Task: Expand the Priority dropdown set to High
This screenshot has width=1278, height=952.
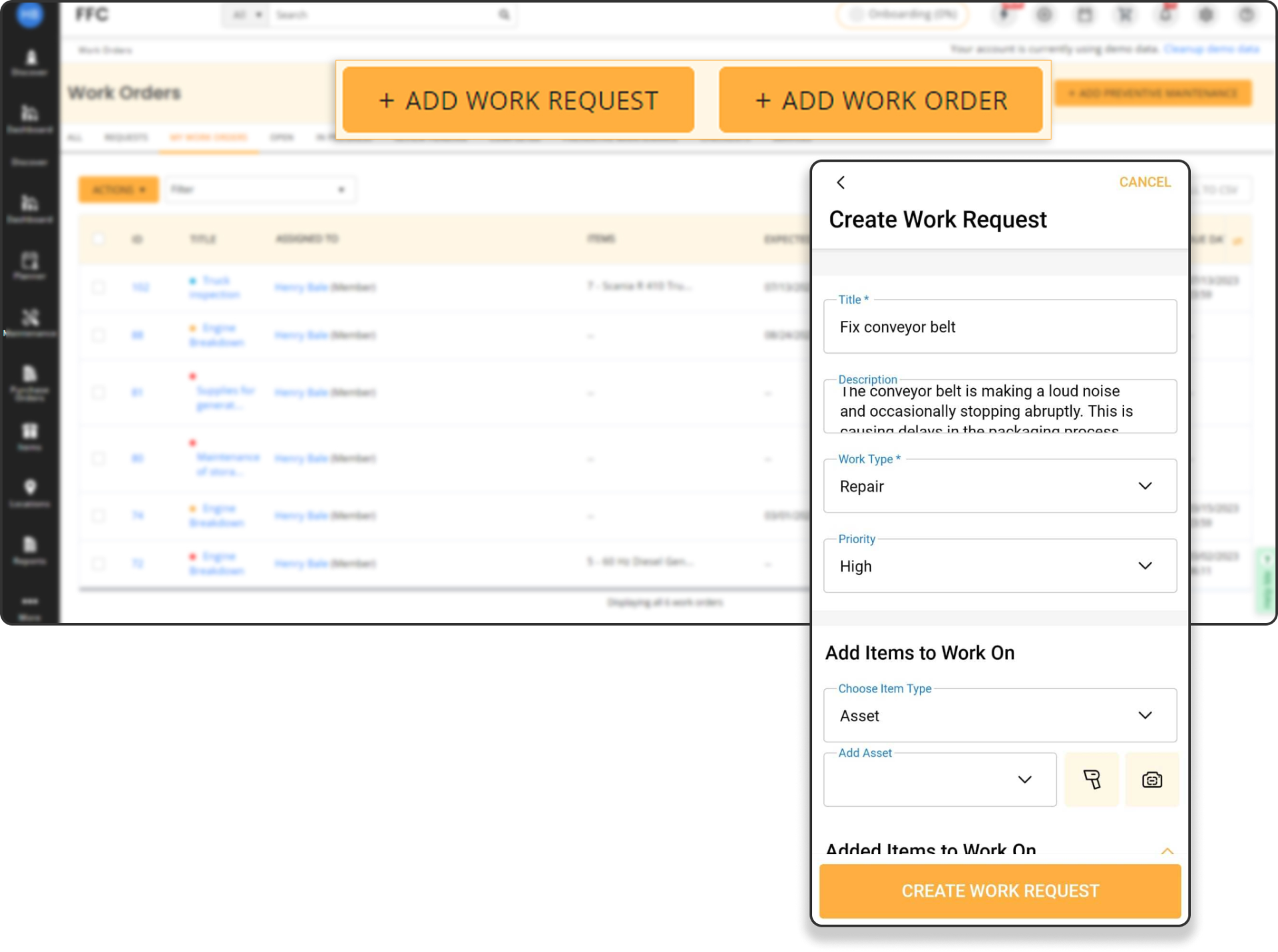Action: click(x=1000, y=566)
